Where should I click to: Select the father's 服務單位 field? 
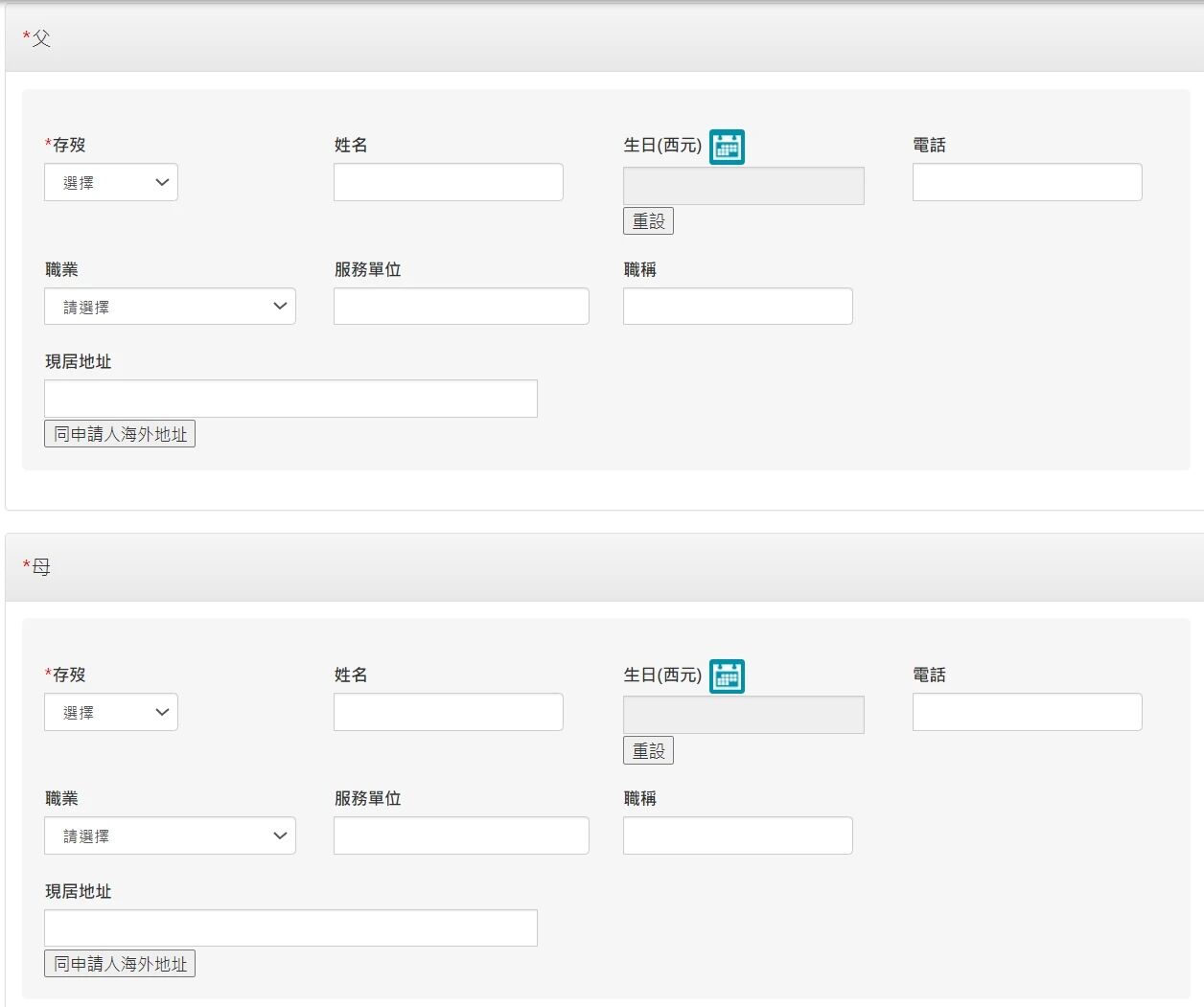tap(461, 307)
